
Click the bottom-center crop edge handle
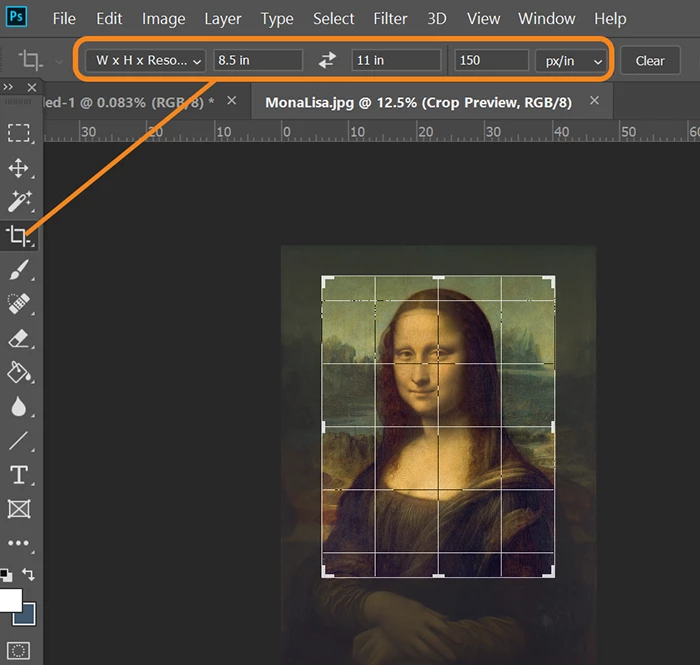(438, 576)
